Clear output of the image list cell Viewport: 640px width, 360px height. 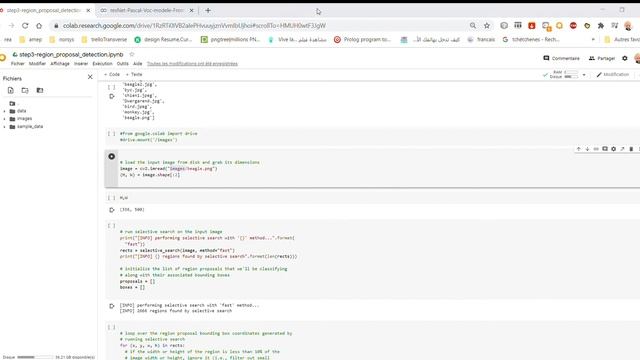click(x=111, y=96)
